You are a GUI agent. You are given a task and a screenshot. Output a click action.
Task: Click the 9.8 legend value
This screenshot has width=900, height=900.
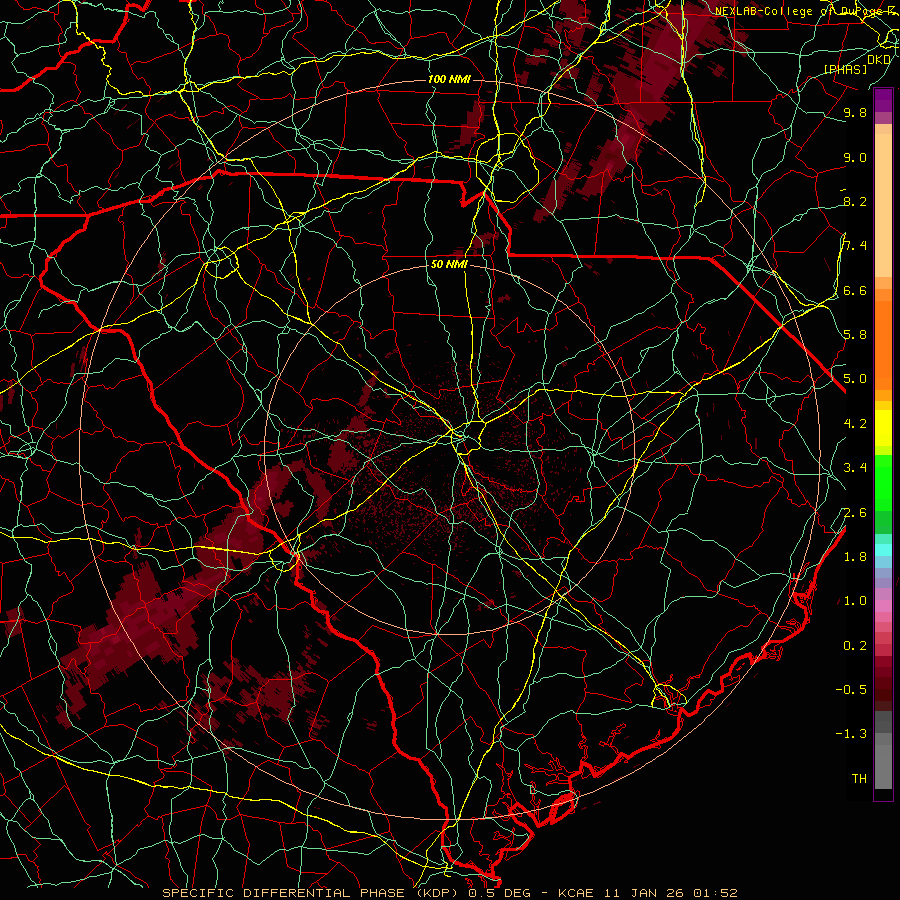(855, 112)
